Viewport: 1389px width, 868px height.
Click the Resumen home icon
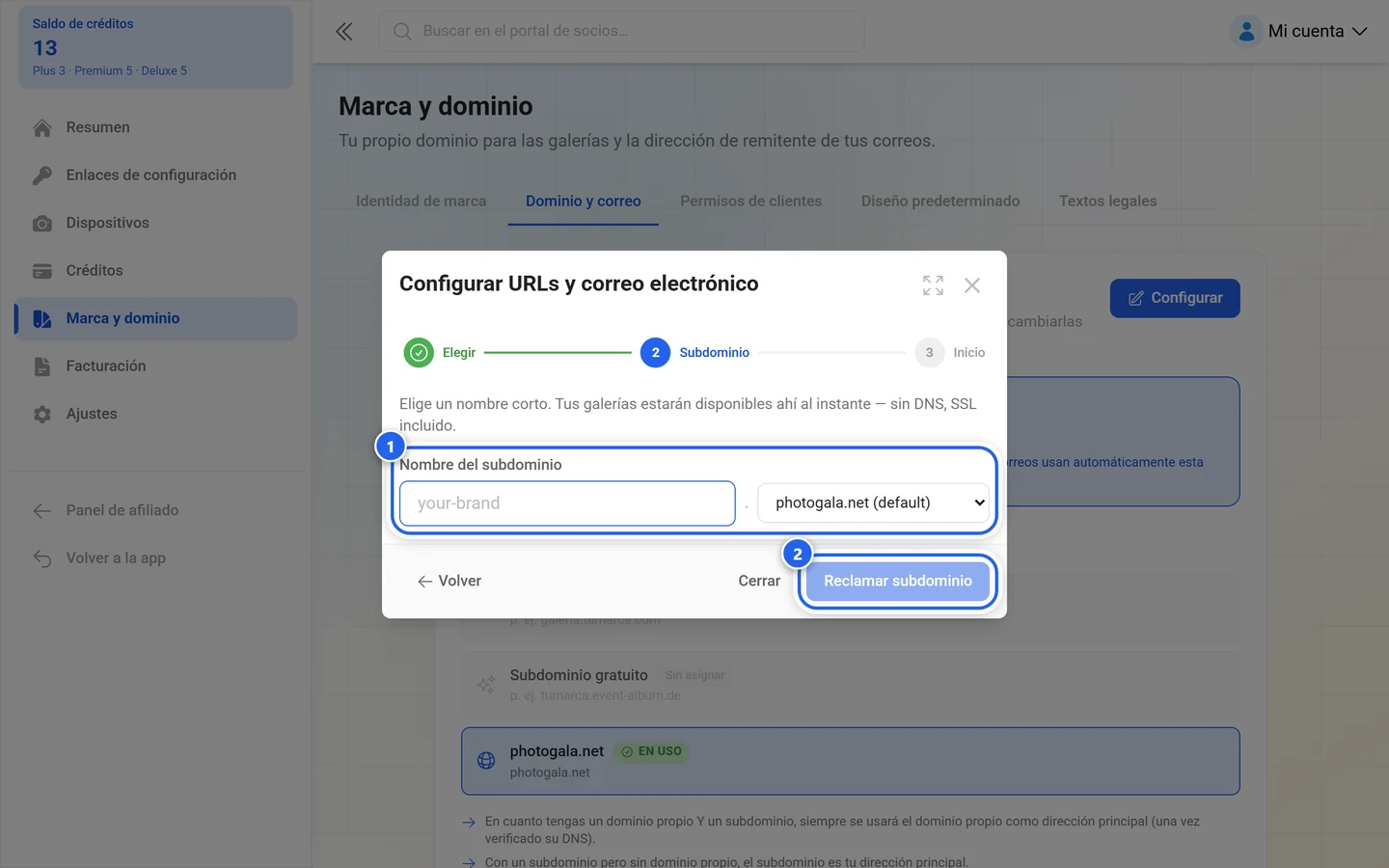pyautogui.click(x=42, y=127)
